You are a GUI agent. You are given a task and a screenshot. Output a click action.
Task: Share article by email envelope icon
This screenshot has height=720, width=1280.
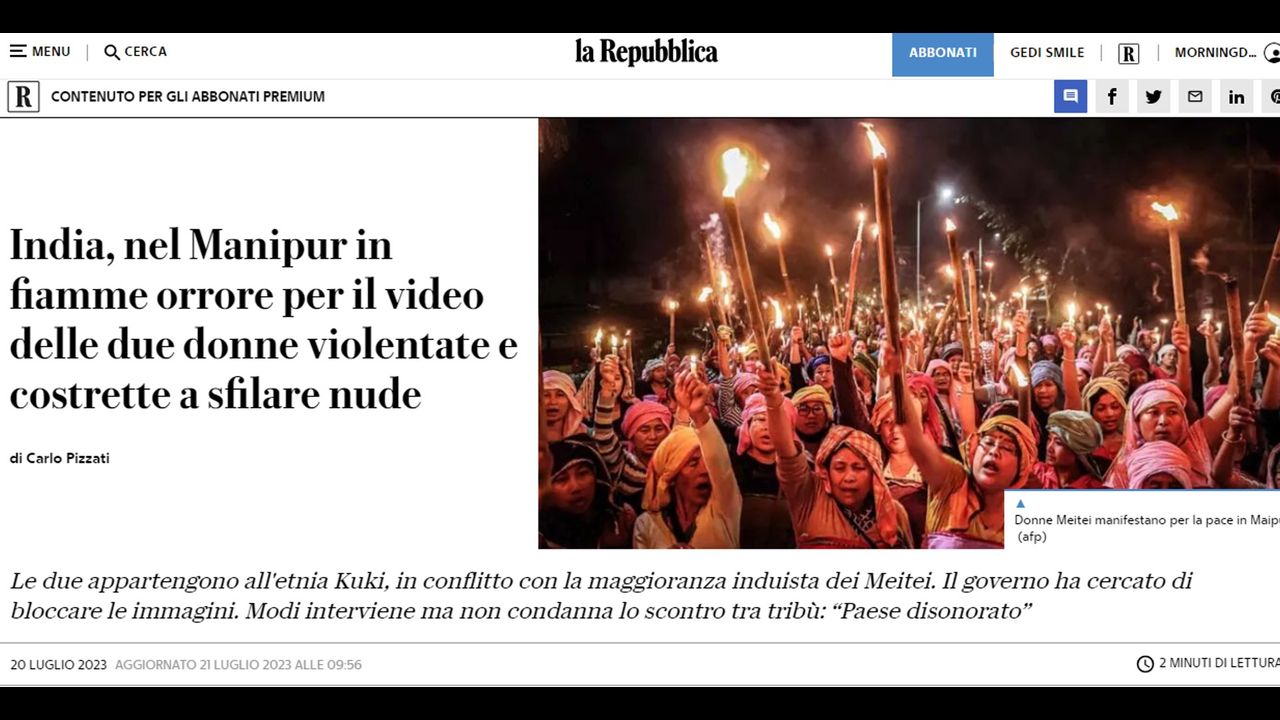[1195, 96]
